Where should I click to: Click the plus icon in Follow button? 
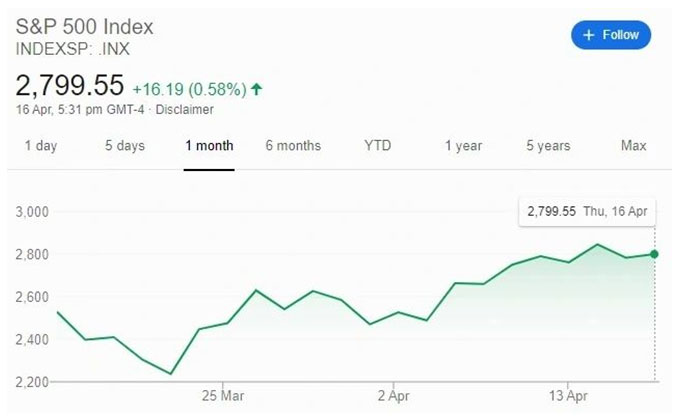point(588,35)
